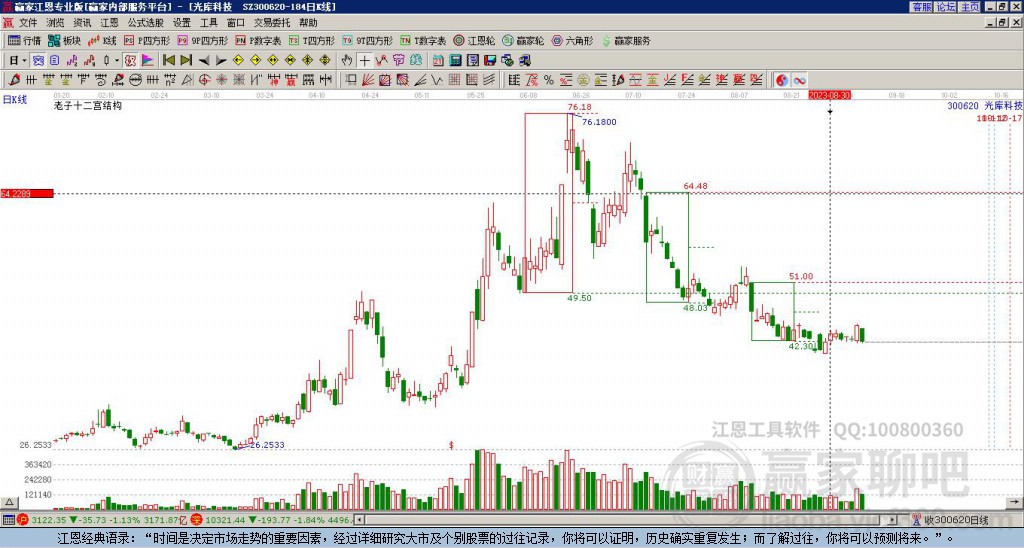Viewport: 1024px width, 548px height.
Task: Open the 9P四方形 tool
Action: (x=202, y=40)
